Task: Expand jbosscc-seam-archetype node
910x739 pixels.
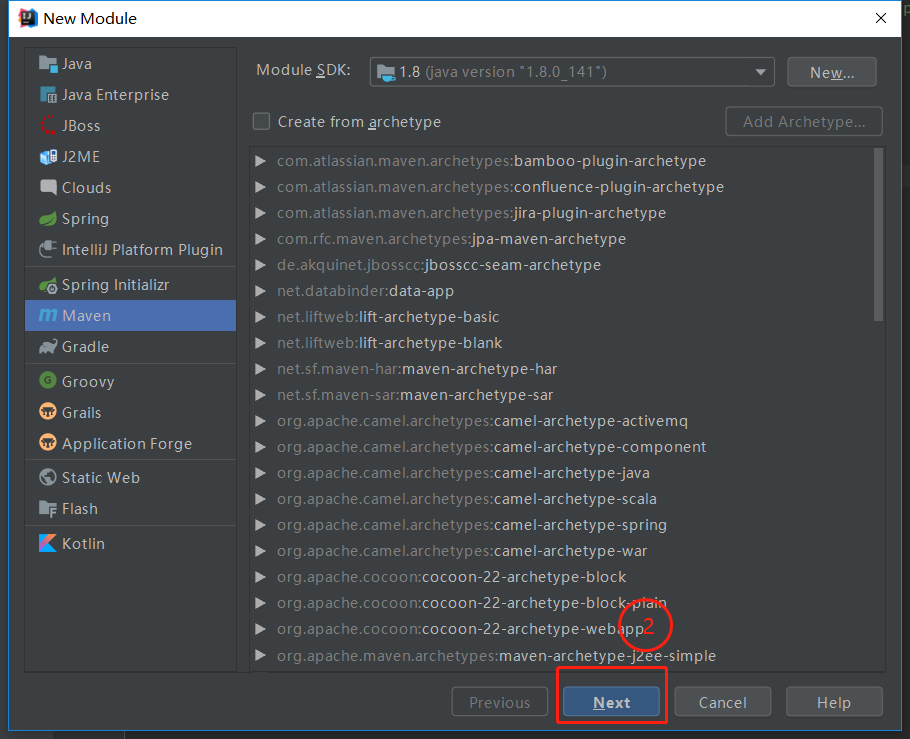Action: 261,265
